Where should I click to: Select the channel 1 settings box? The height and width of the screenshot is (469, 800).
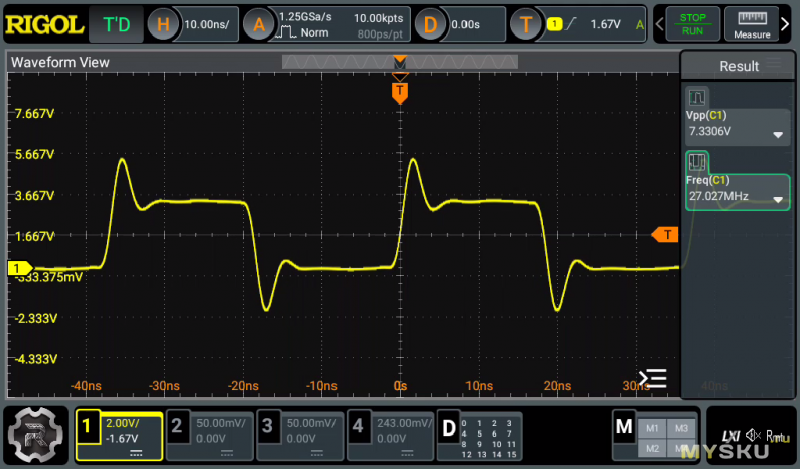(119, 435)
